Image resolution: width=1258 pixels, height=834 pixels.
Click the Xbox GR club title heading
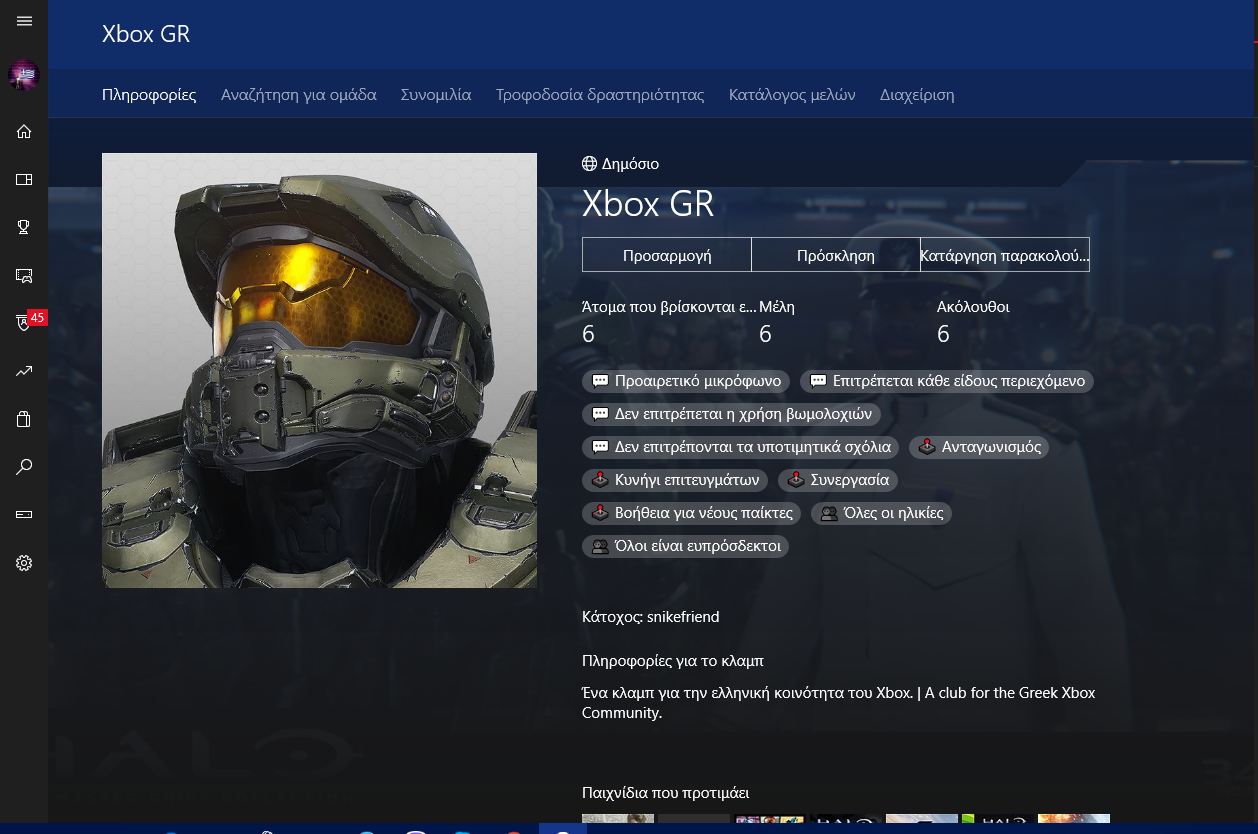pyautogui.click(x=648, y=204)
